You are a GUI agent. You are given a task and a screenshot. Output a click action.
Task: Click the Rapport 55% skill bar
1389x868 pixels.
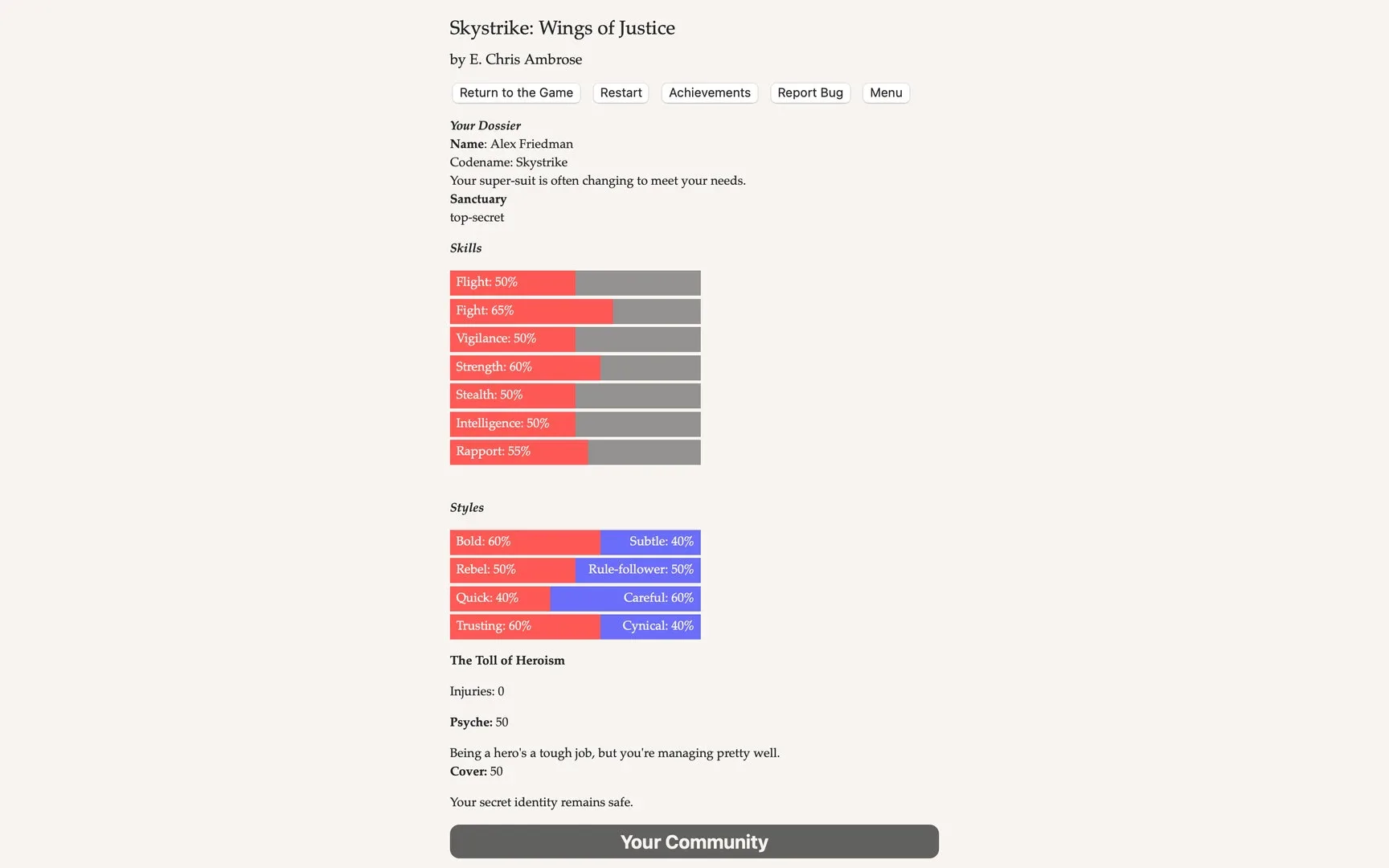[575, 452]
